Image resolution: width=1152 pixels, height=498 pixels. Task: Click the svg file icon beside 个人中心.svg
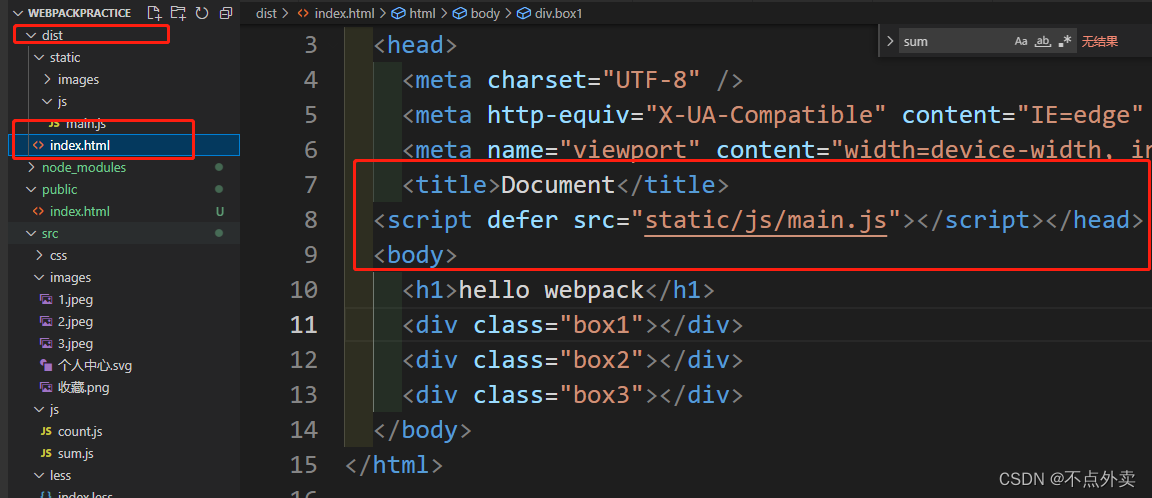tap(46, 366)
